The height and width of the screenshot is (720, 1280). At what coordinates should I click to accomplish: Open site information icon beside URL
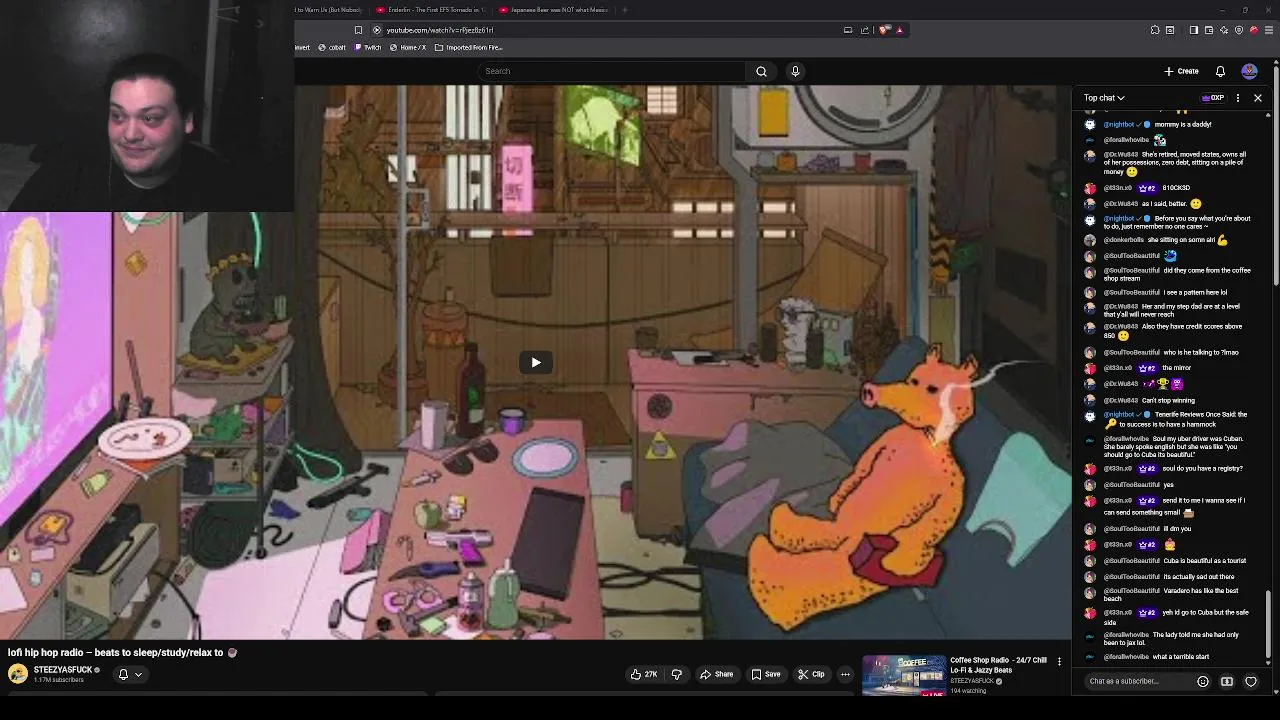(377, 30)
